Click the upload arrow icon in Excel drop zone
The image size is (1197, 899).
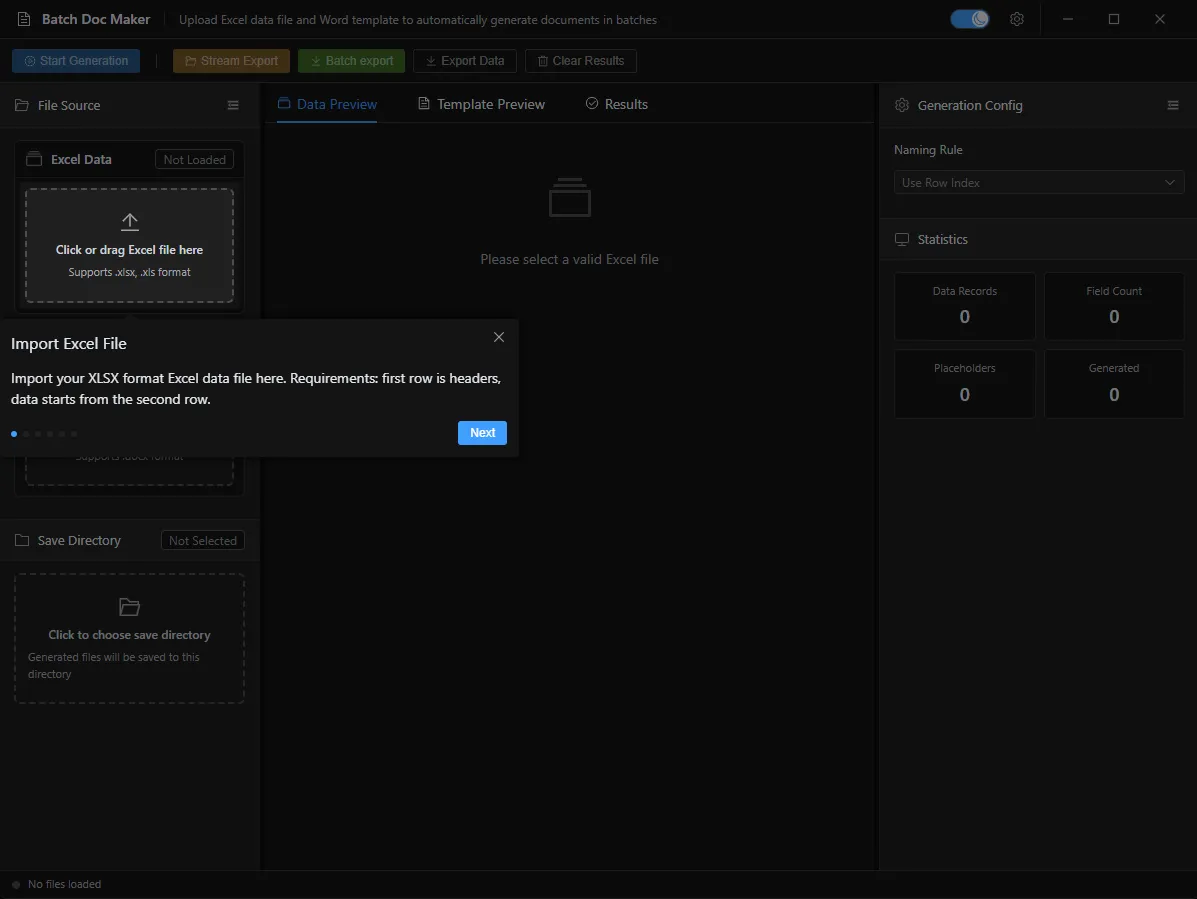point(130,221)
